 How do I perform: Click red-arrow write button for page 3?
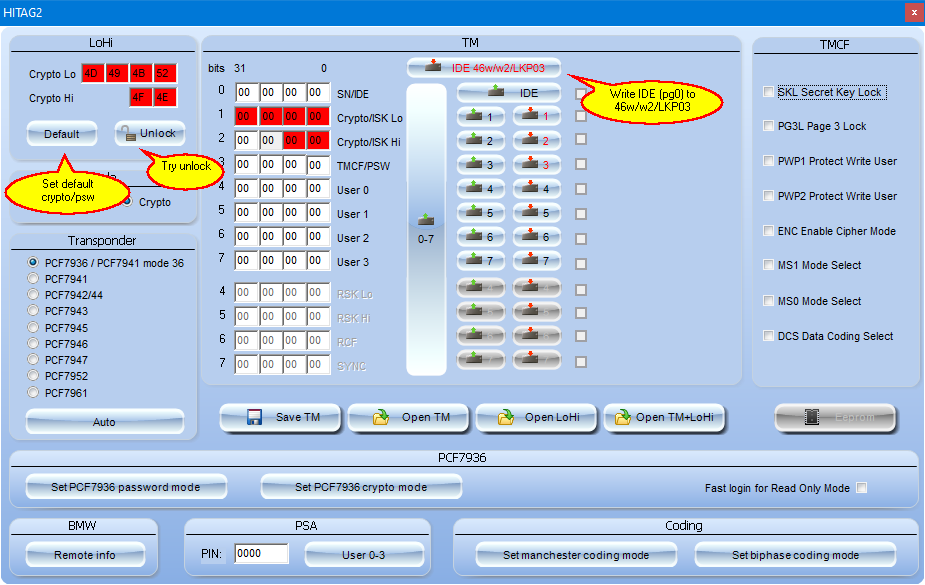coord(537,165)
